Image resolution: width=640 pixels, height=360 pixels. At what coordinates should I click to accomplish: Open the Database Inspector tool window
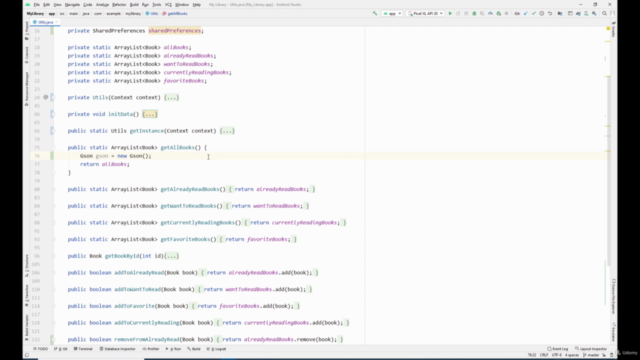coord(118,349)
